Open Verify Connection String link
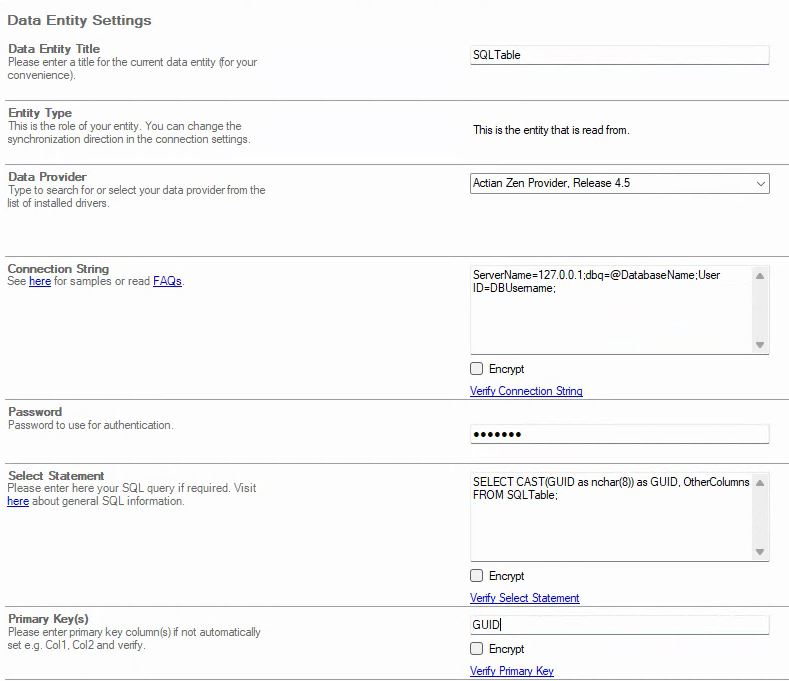 (x=526, y=391)
